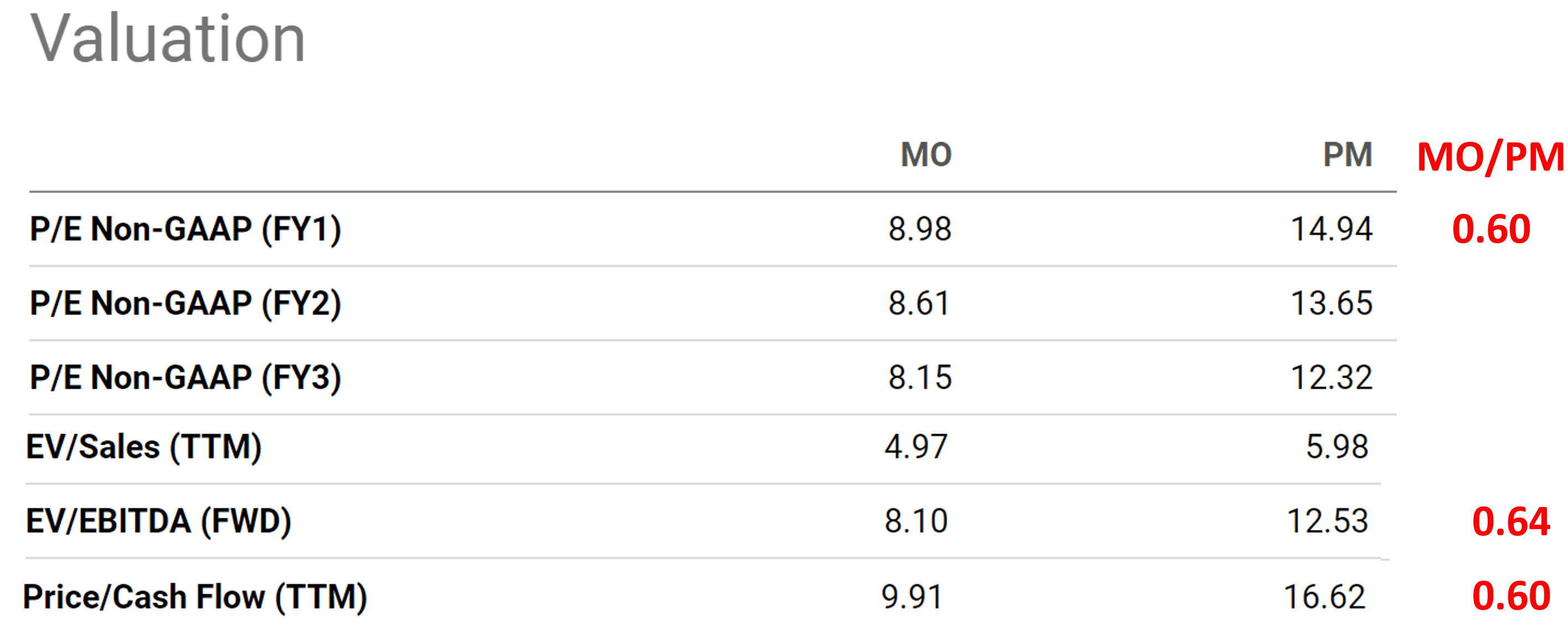The width and height of the screenshot is (1568, 630).
Task: Click the Price/Cash Flow (TTM) row label
Action: pyautogui.click(x=195, y=597)
